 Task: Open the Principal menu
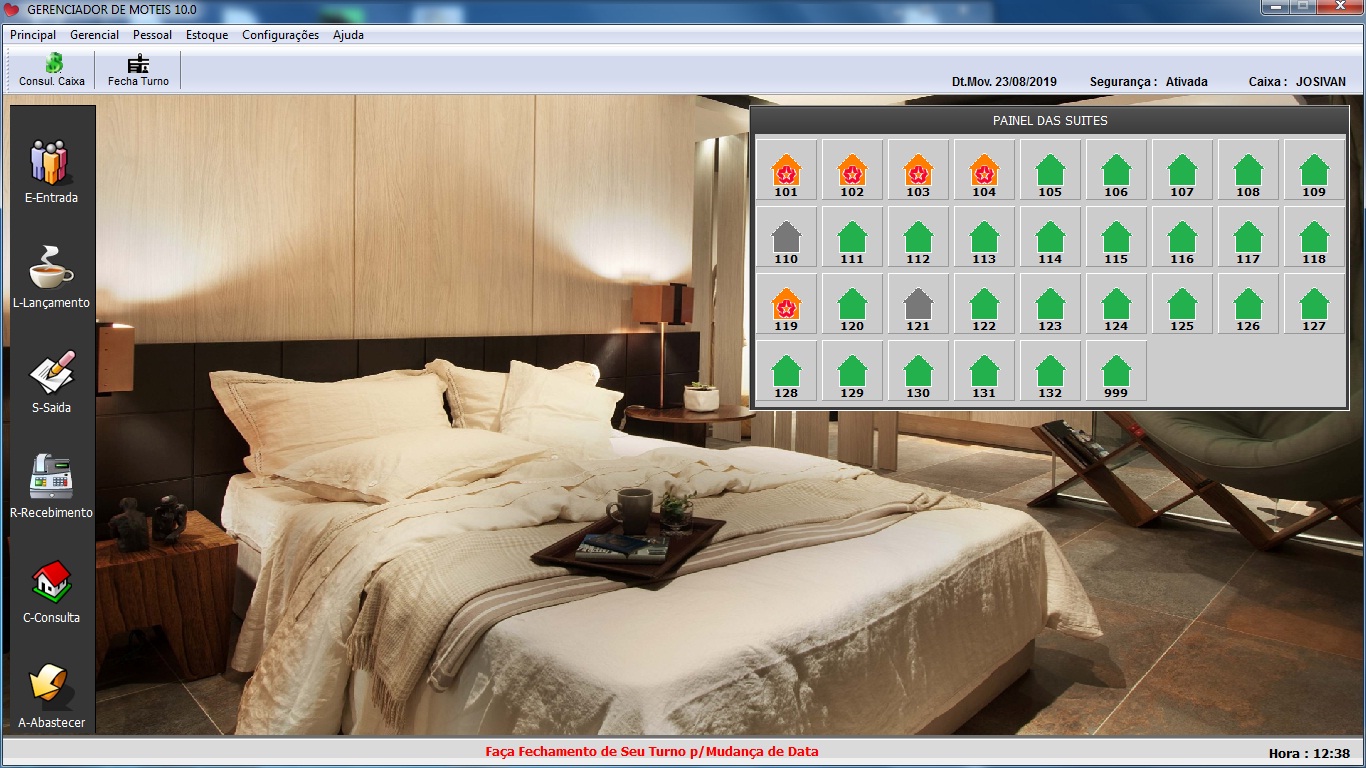pyautogui.click(x=33, y=35)
